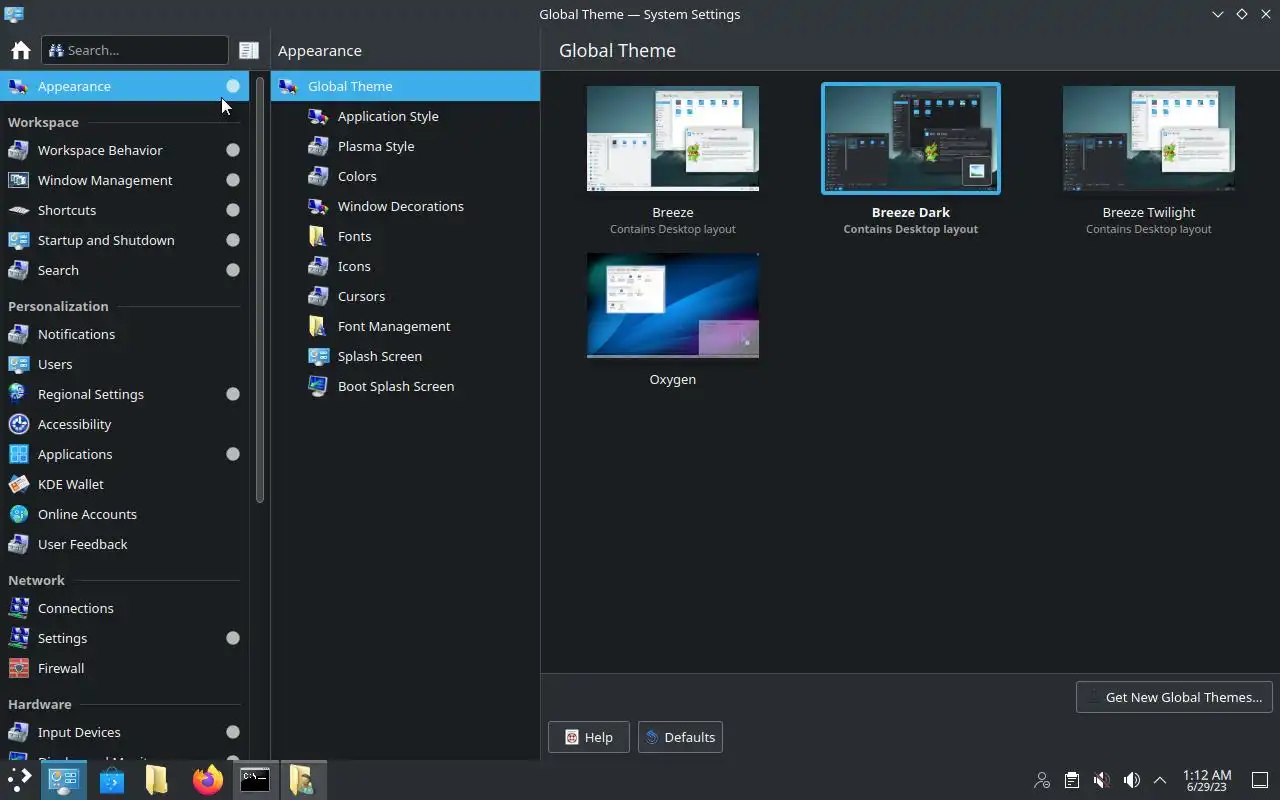Open Cursors settings page
The image size is (1280, 800).
(405, 296)
